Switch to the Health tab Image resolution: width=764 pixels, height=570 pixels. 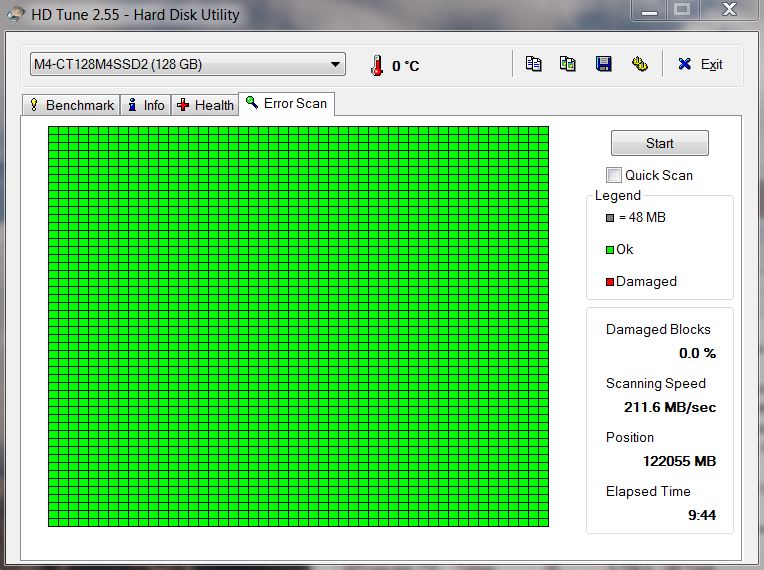pyautogui.click(x=205, y=105)
